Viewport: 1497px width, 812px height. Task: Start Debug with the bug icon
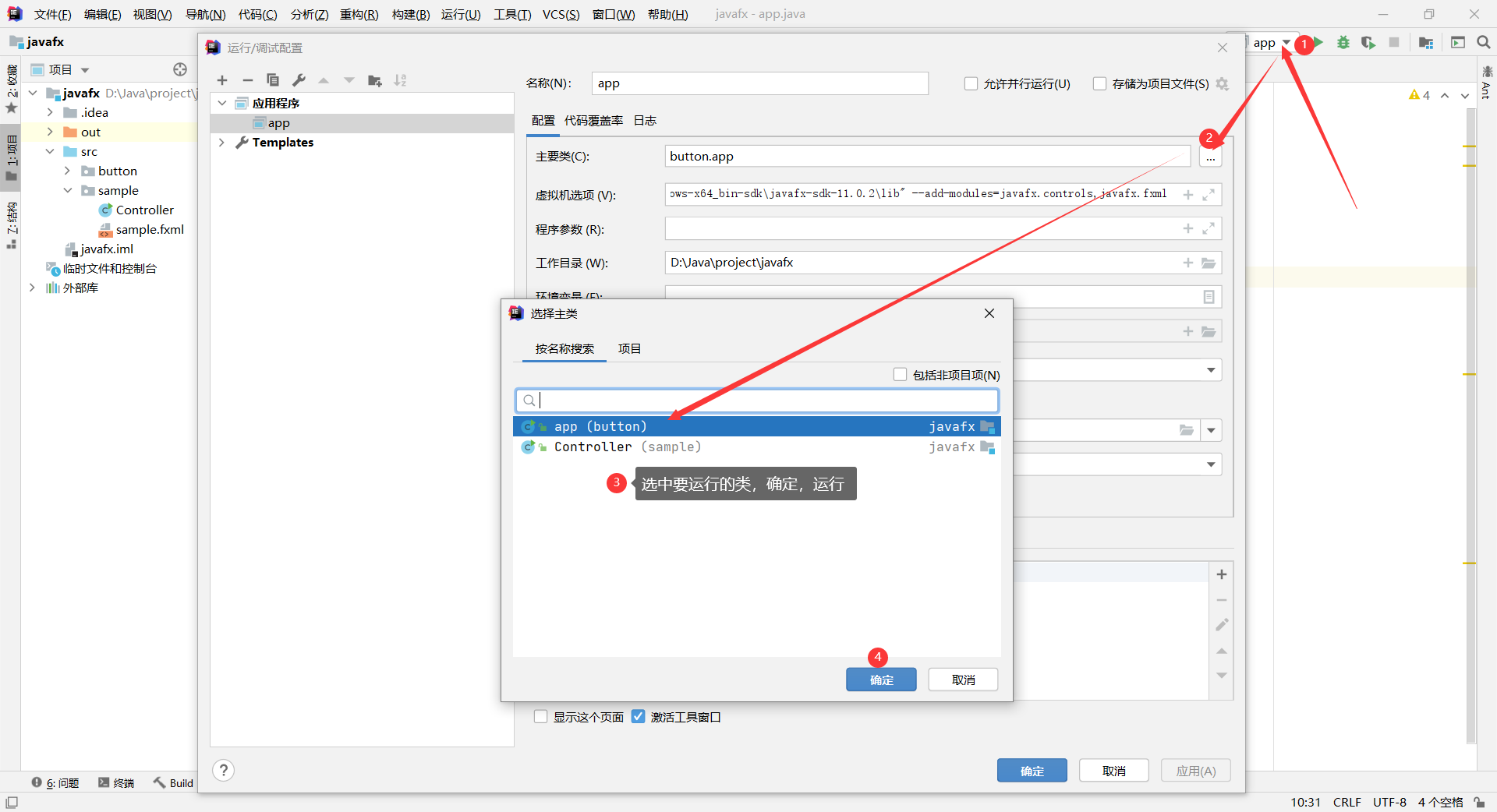(x=1343, y=42)
